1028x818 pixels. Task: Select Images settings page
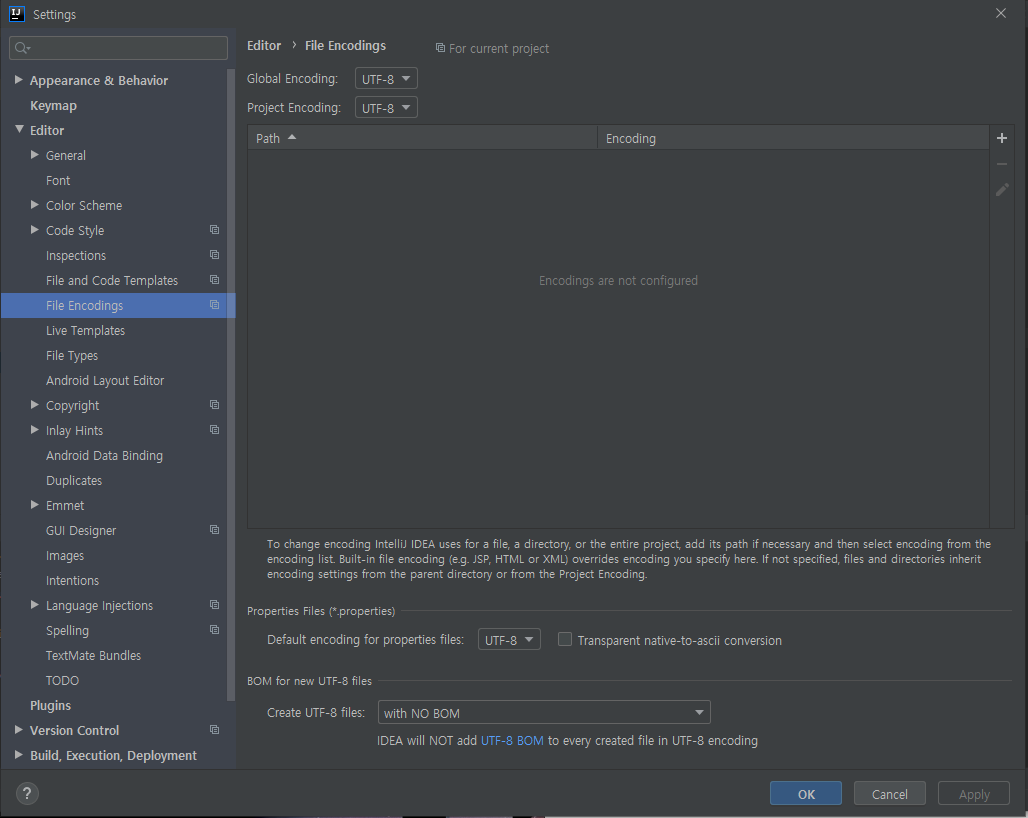65,555
